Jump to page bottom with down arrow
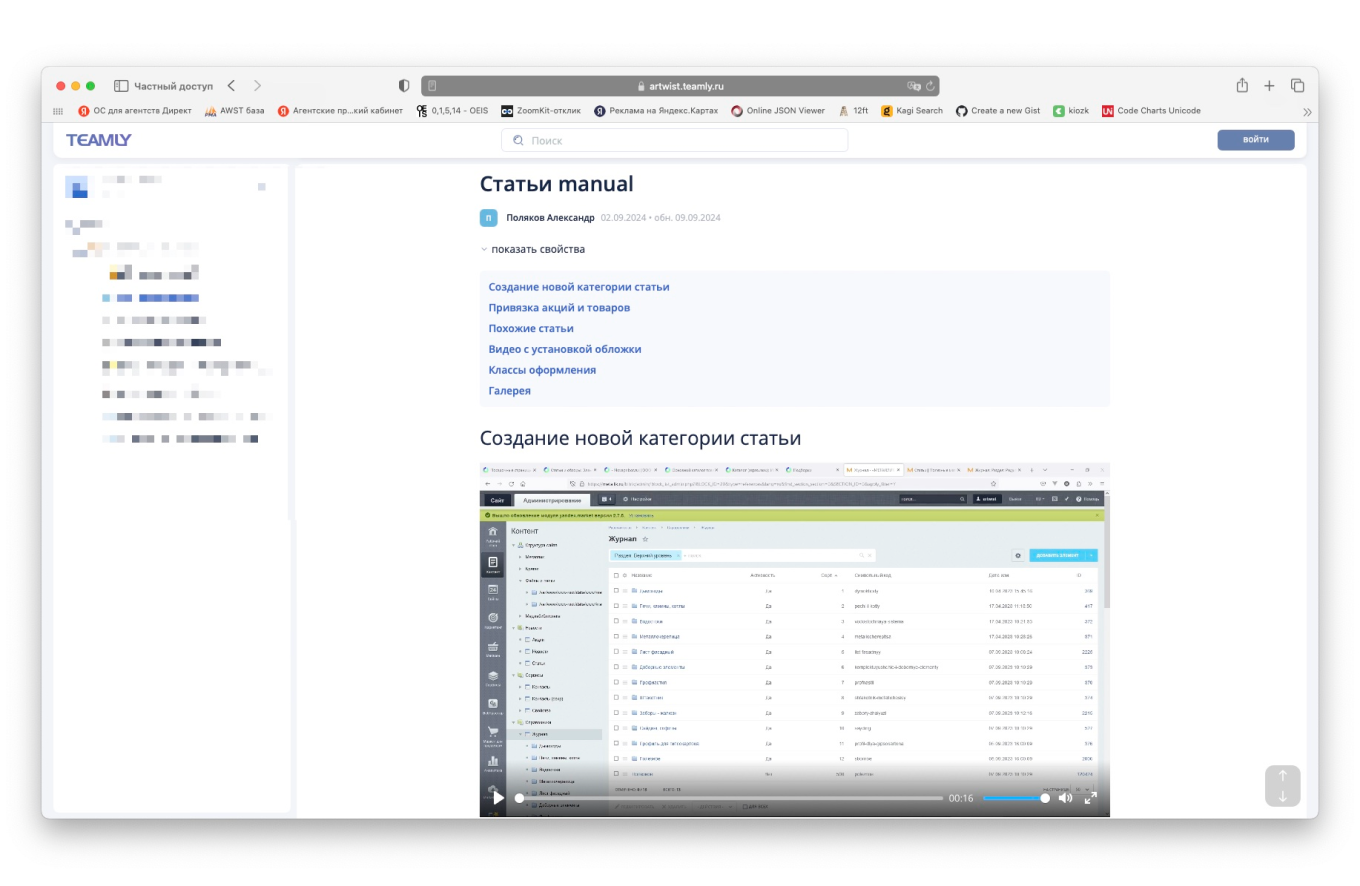Image resolution: width=1360 pixels, height=886 pixels. (1282, 796)
